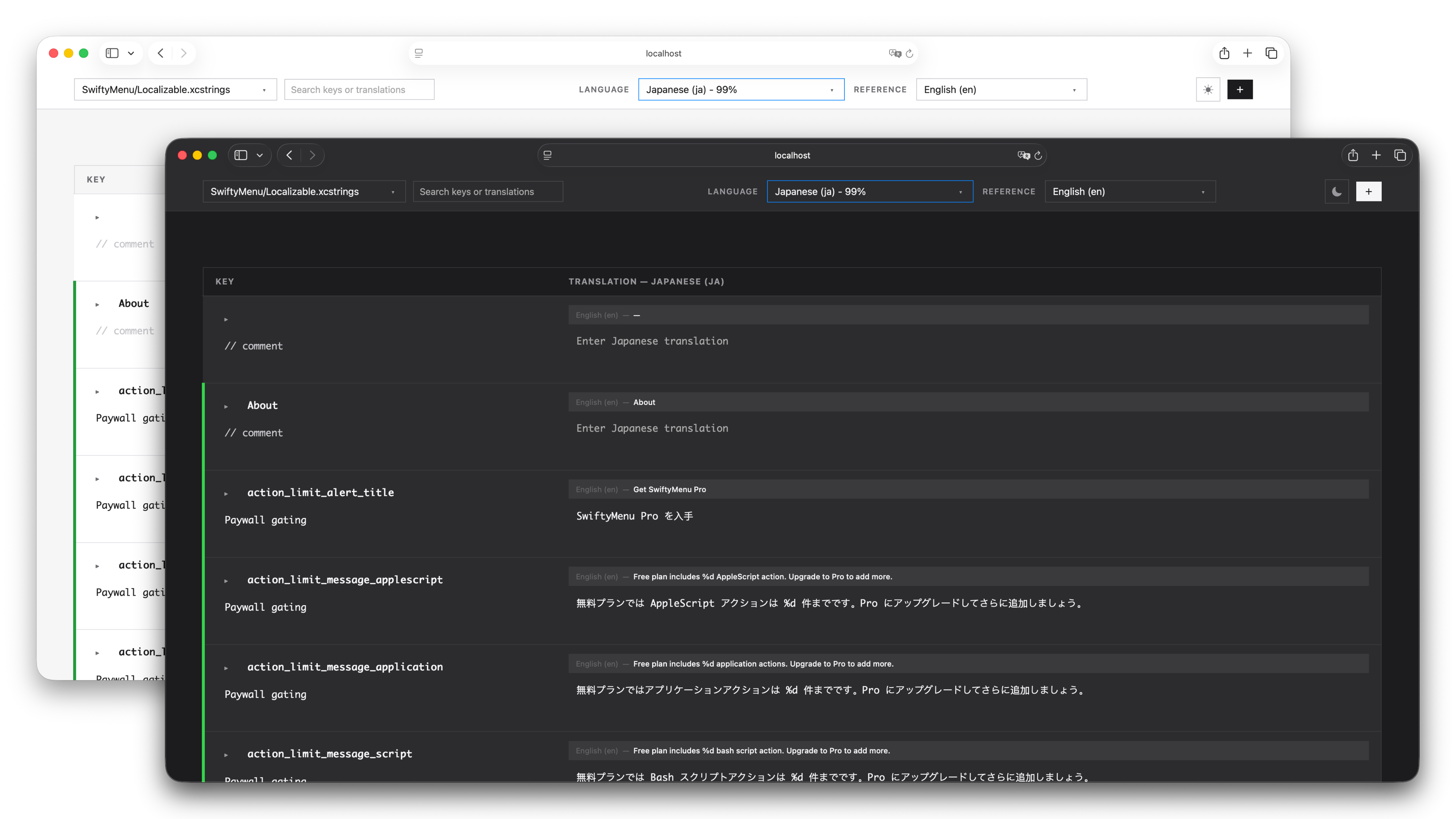Reload the localhost page
The height and width of the screenshot is (819, 1456).
click(1039, 155)
